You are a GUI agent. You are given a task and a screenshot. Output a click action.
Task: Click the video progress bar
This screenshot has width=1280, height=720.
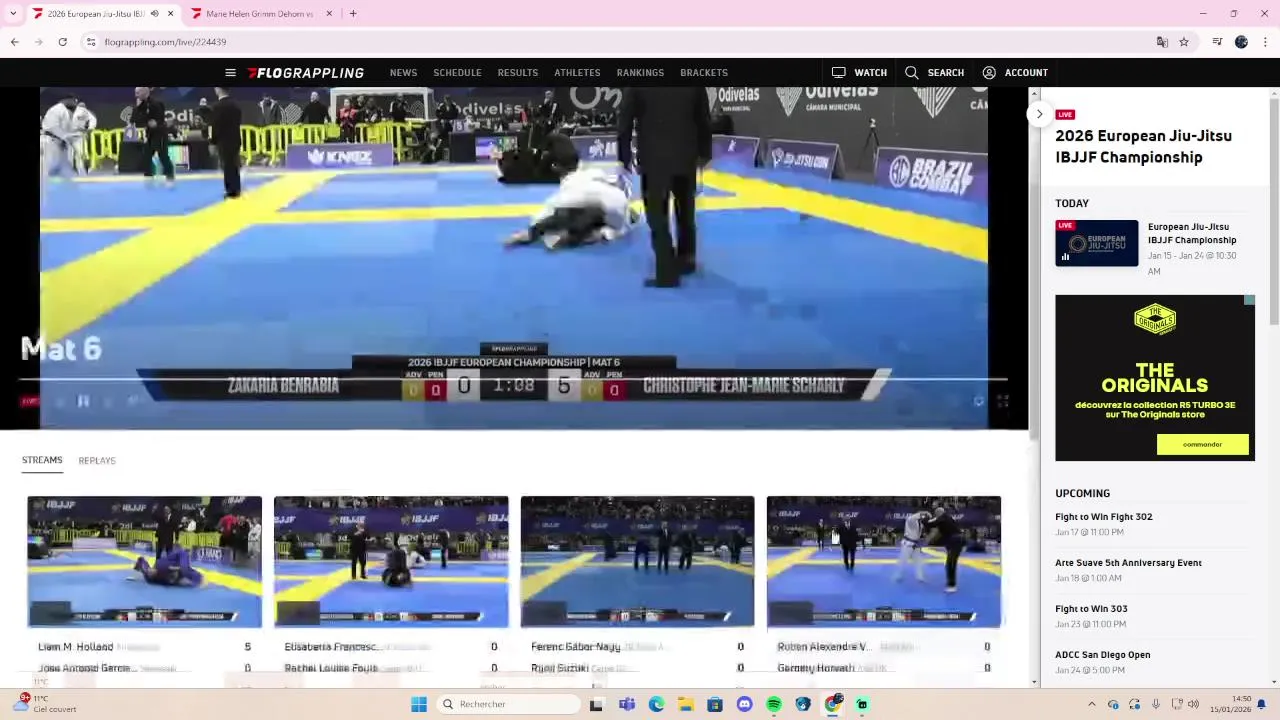[514, 380]
